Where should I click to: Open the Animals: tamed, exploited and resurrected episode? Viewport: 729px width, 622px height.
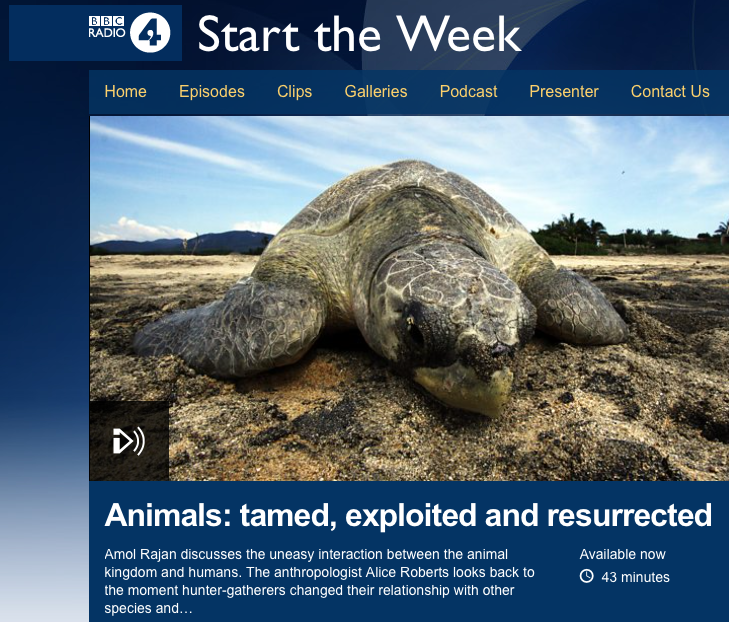coord(408,515)
